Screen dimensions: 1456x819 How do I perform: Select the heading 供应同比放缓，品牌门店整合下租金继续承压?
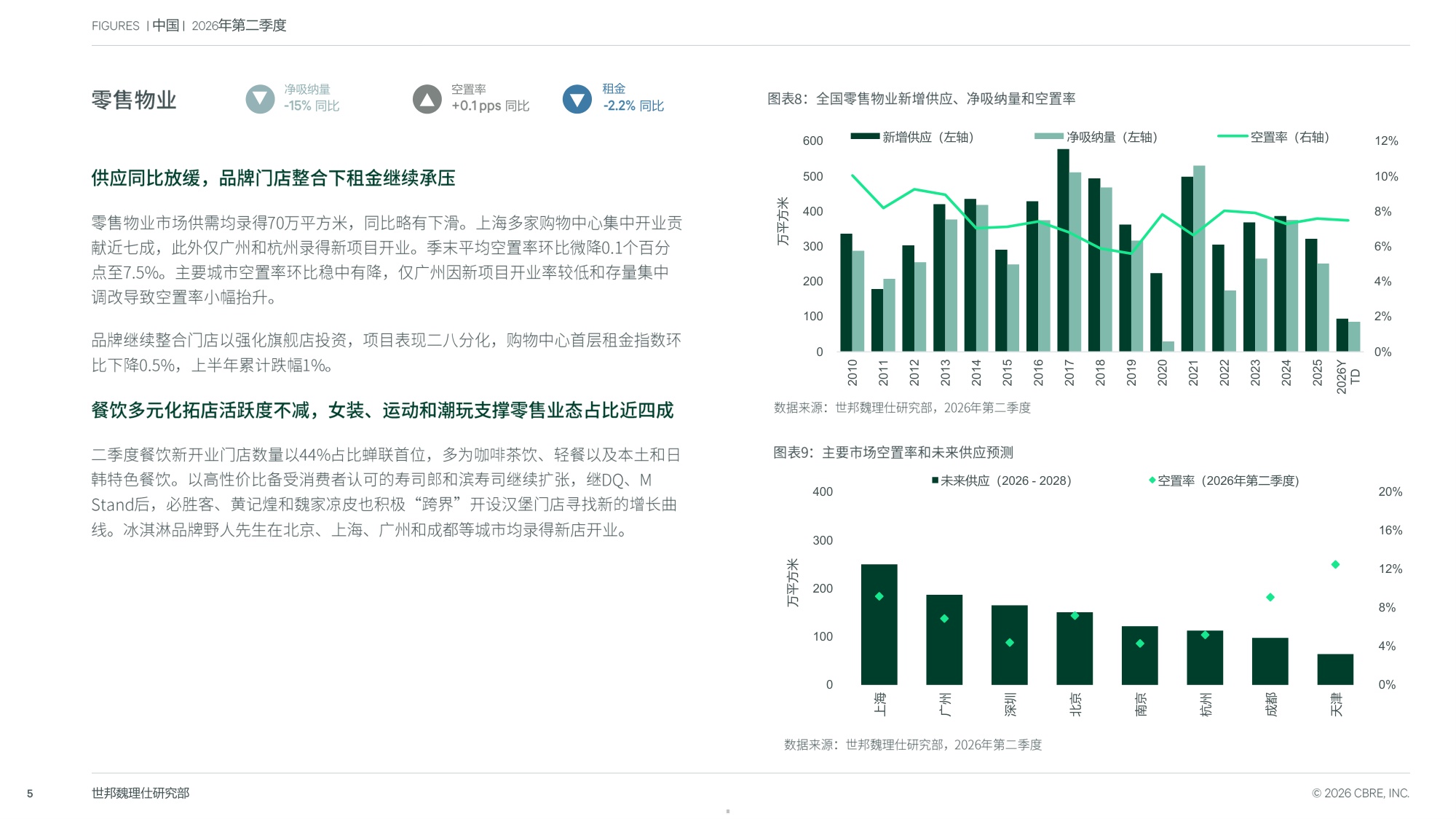(273, 178)
